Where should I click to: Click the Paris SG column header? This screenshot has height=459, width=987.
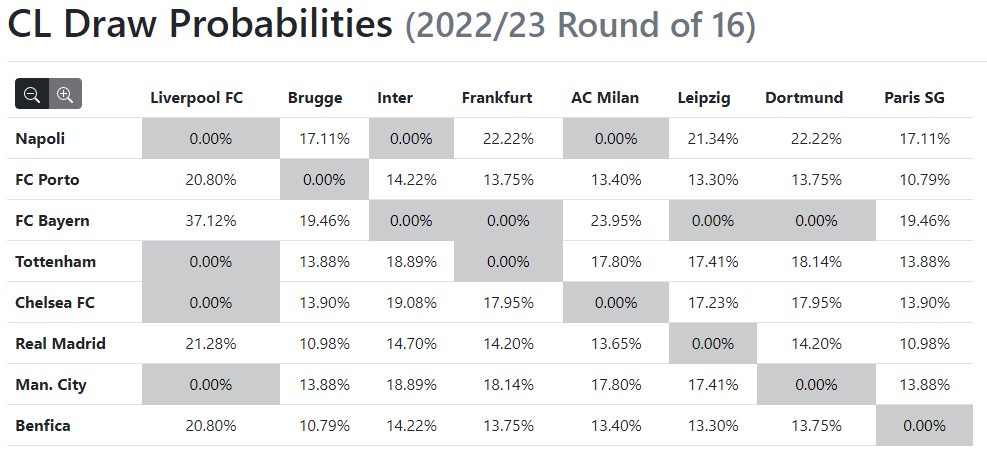tap(915, 98)
